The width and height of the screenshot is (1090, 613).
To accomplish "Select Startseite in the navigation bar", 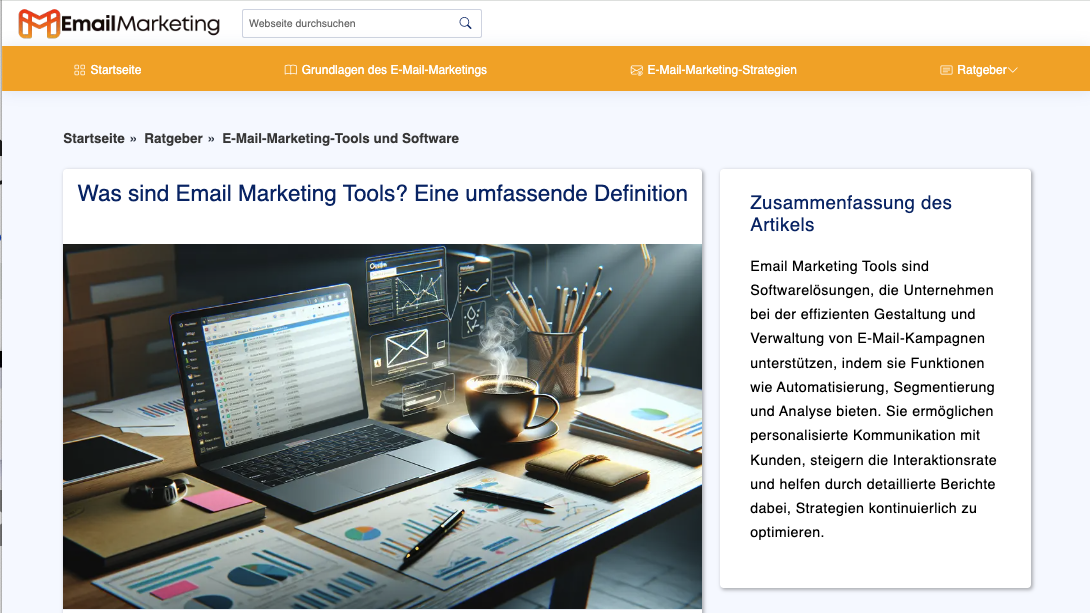I will pos(116,70).
